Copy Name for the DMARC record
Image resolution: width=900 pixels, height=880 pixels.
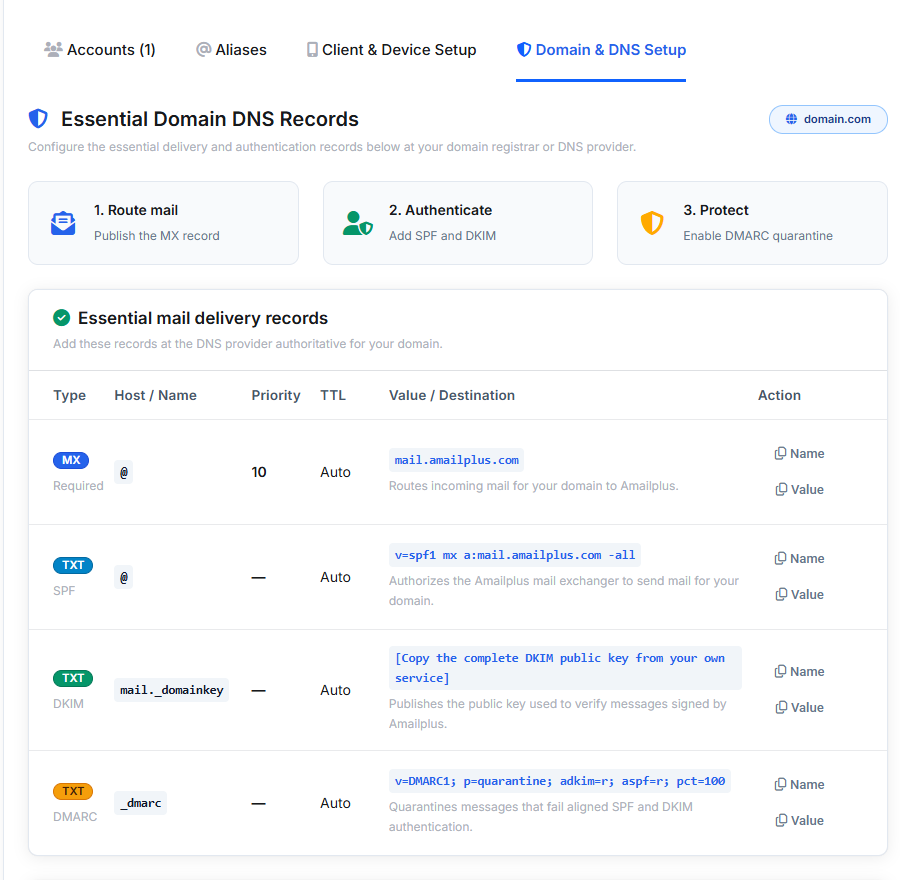click(799, 785)
